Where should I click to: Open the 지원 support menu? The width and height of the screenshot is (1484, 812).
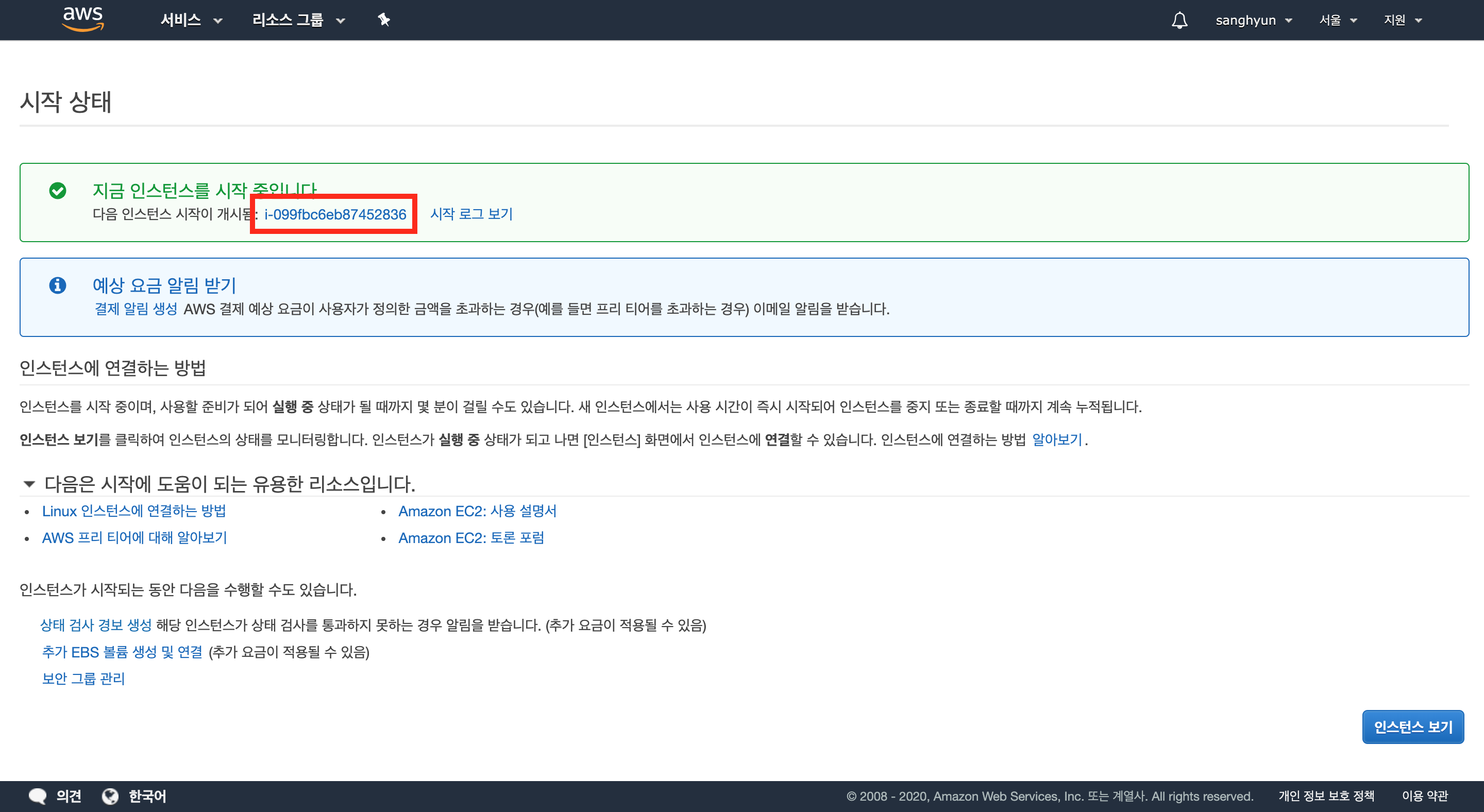click(1402, 20)
